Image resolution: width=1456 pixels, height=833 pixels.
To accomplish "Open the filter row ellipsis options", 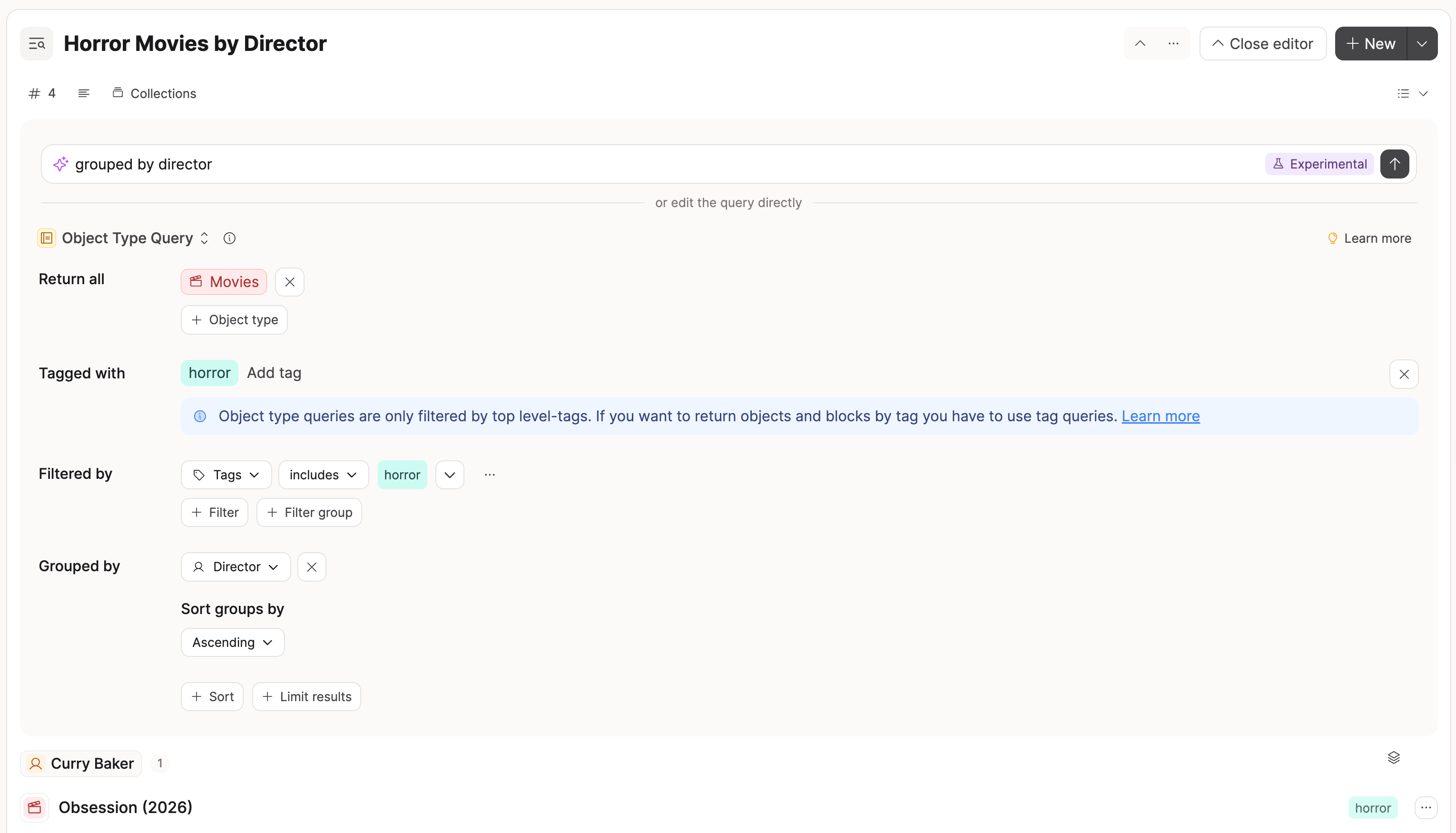I will 490,475.
